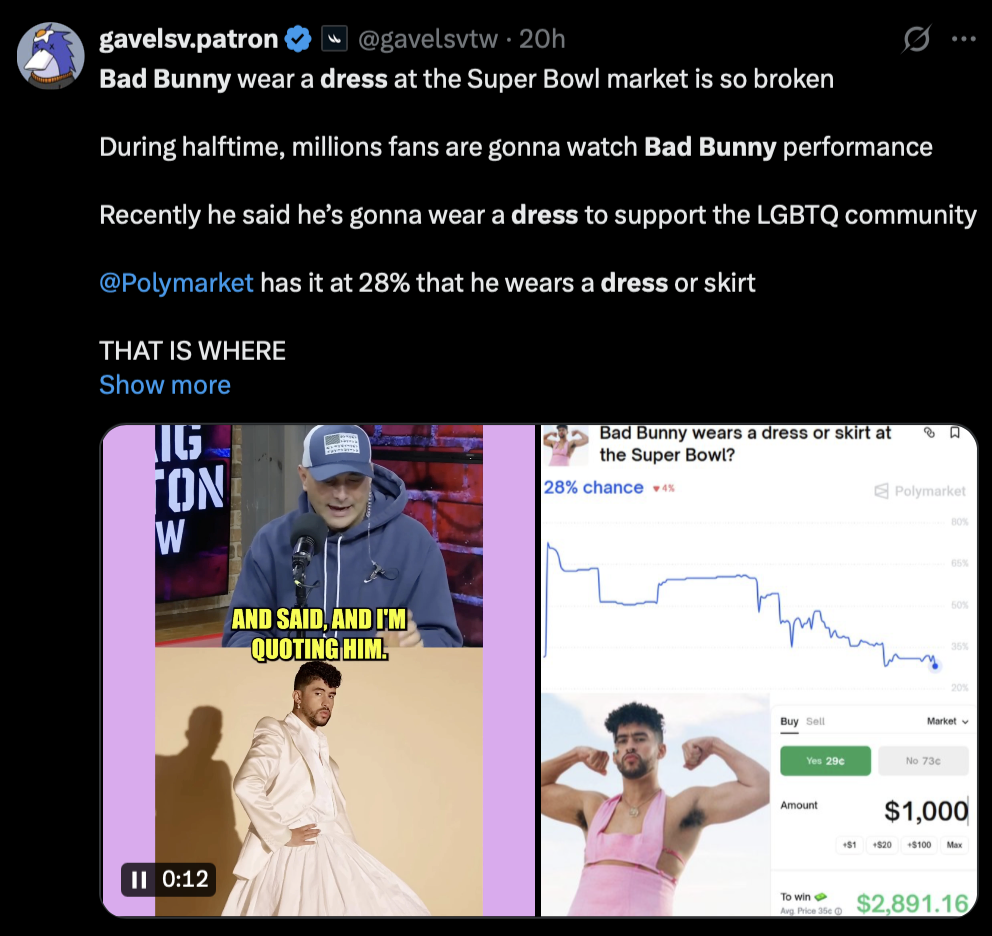Select the No 73¢ option
992x936 pixels.
click(923, 761)
